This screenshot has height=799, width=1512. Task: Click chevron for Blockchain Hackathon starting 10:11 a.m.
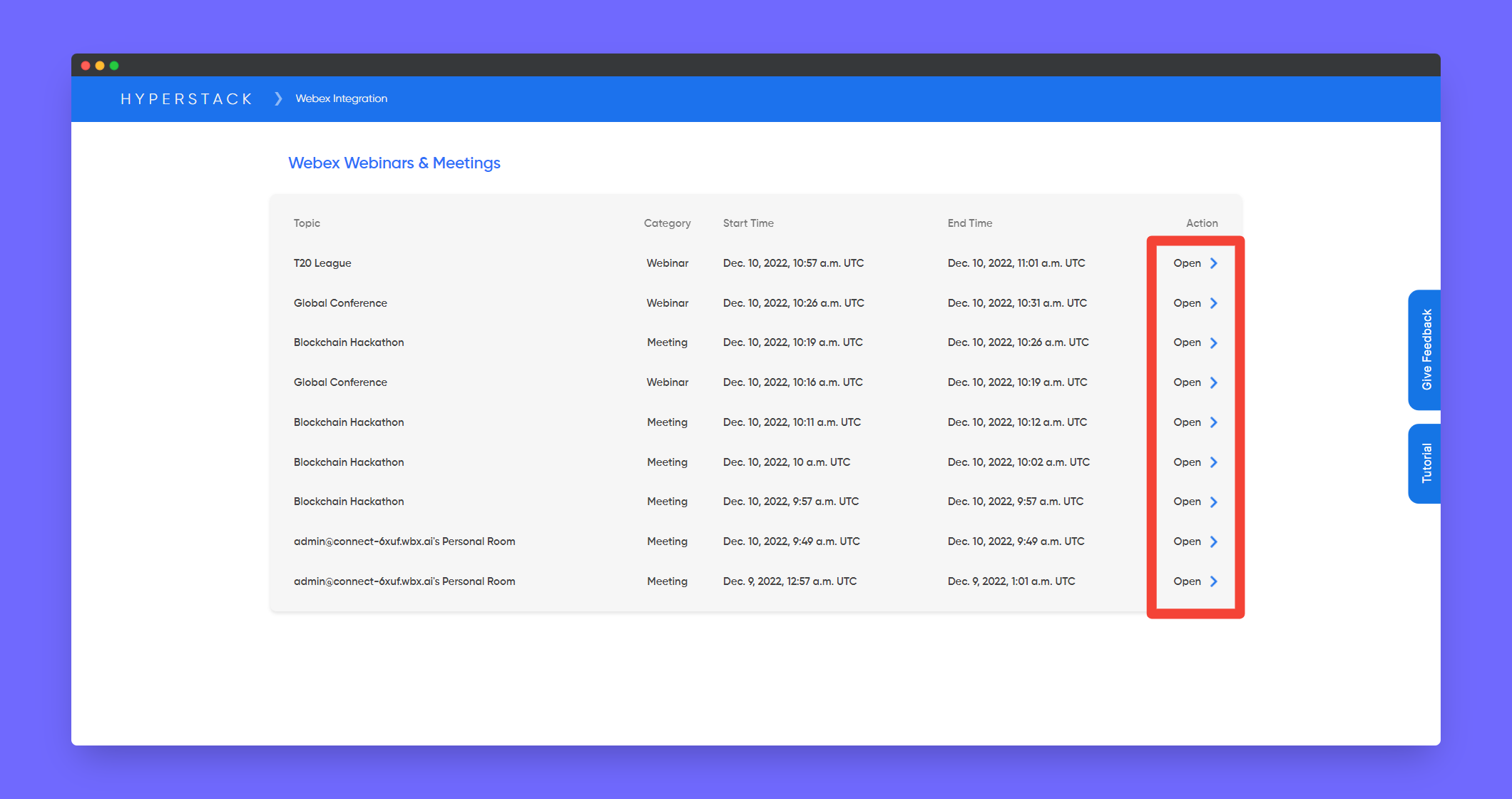coord(1213,422)
